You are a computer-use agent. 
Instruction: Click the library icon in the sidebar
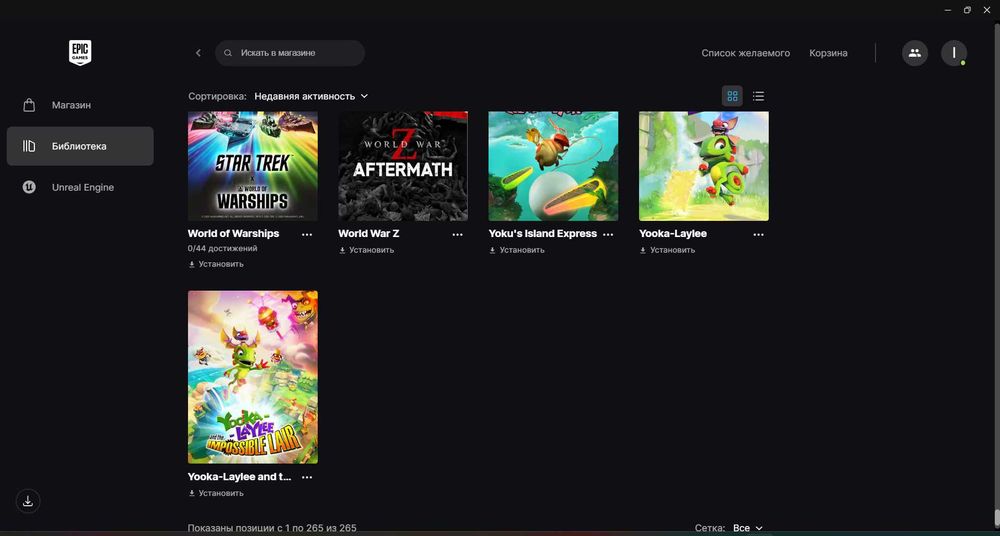click(x=29, y=146)
